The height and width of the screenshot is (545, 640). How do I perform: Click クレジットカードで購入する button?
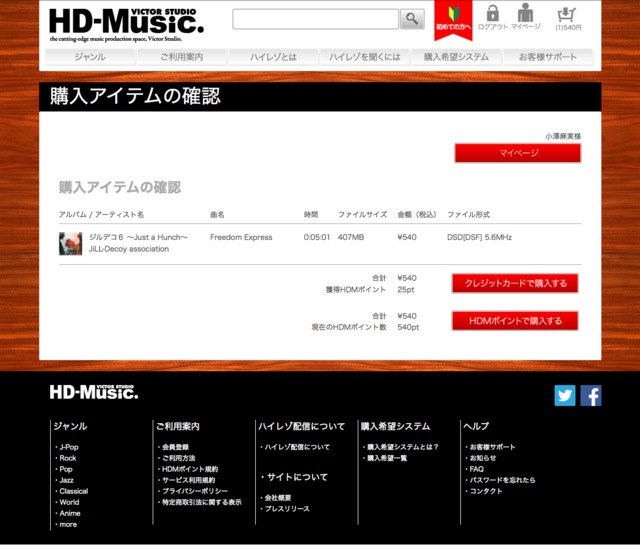pos(515,283)
